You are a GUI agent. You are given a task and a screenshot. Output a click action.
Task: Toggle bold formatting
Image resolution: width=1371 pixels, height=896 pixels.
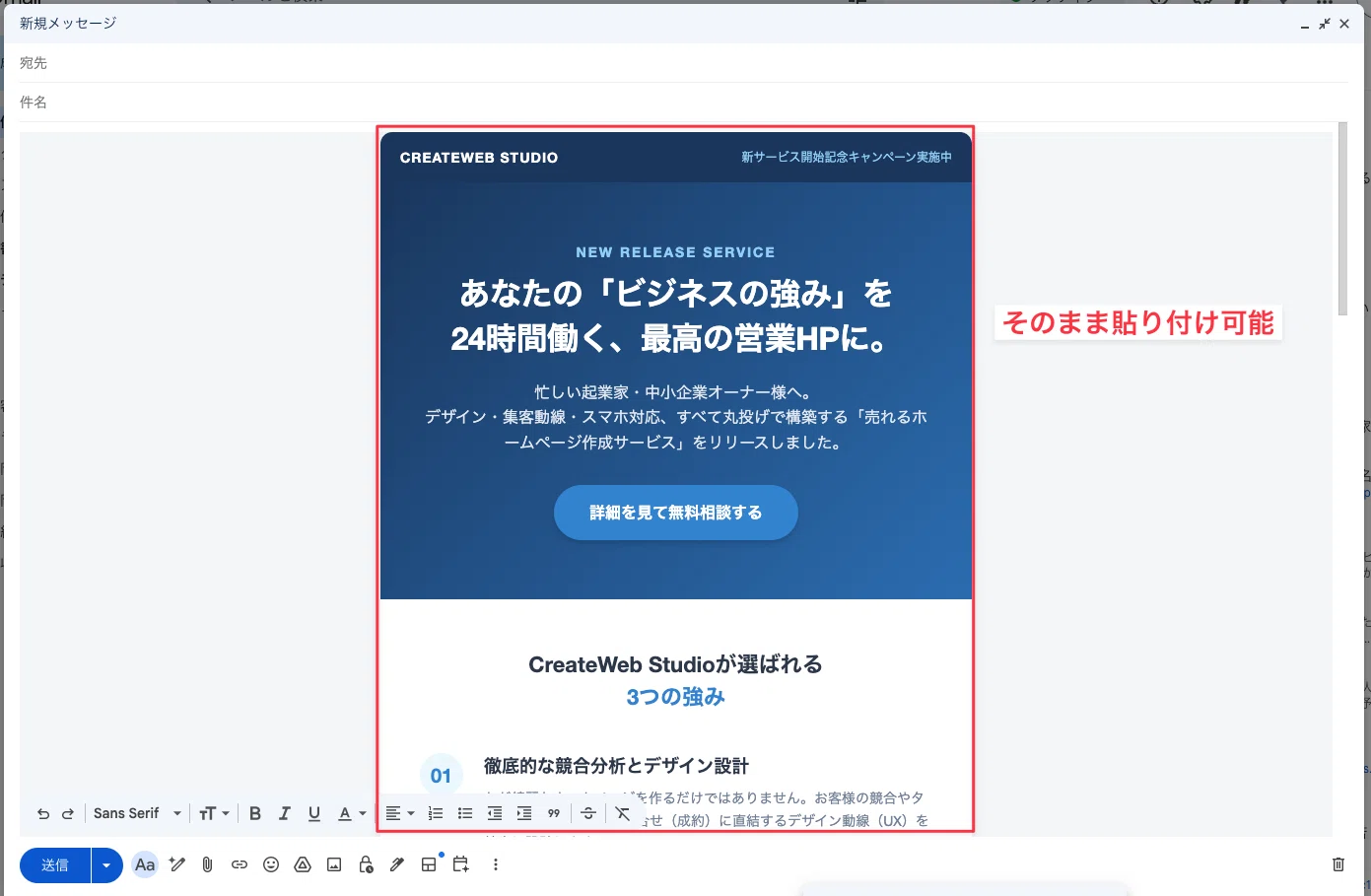(x=255, y=813)
